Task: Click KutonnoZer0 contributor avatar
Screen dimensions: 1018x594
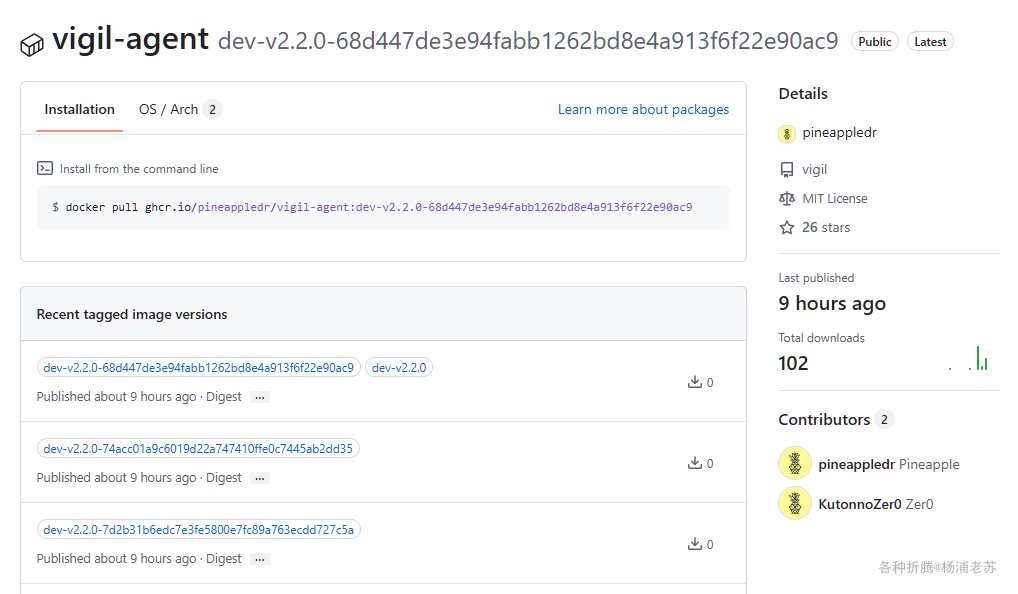Action: [x=795, y=503]
